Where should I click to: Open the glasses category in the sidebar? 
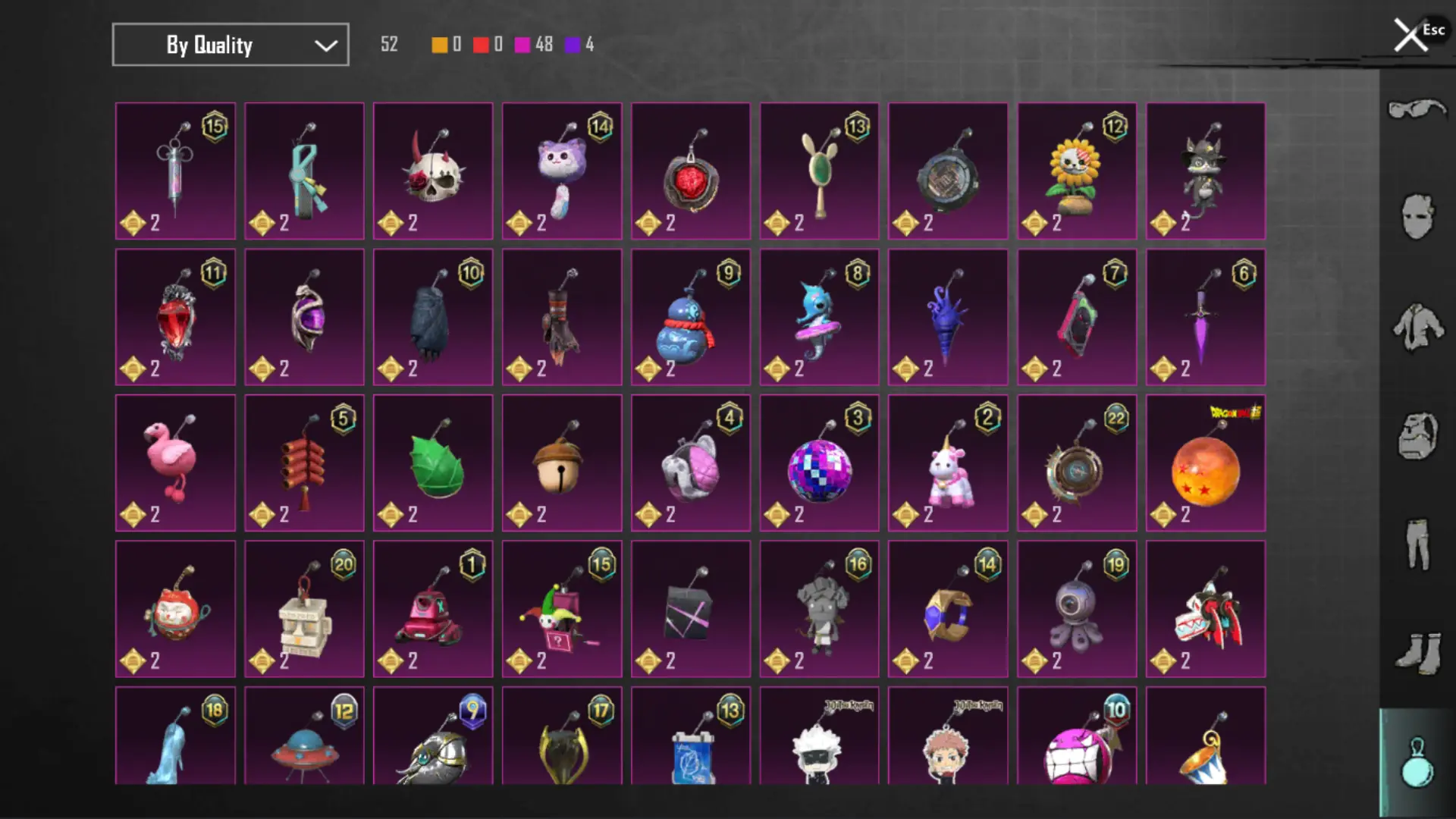tap(1417, 110)
